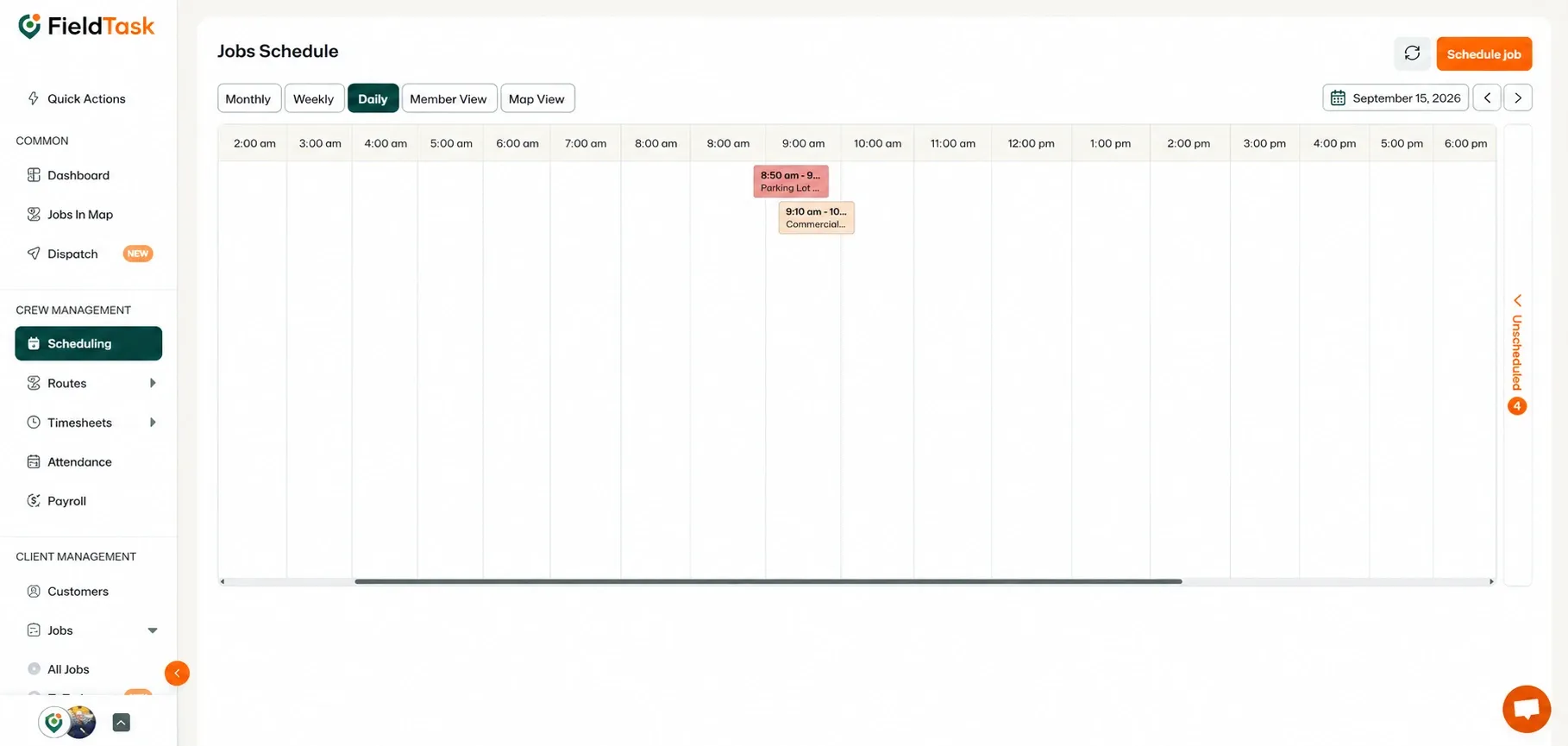
Task: Open the 9:10 am Commercial job
Action: (816, 217)
